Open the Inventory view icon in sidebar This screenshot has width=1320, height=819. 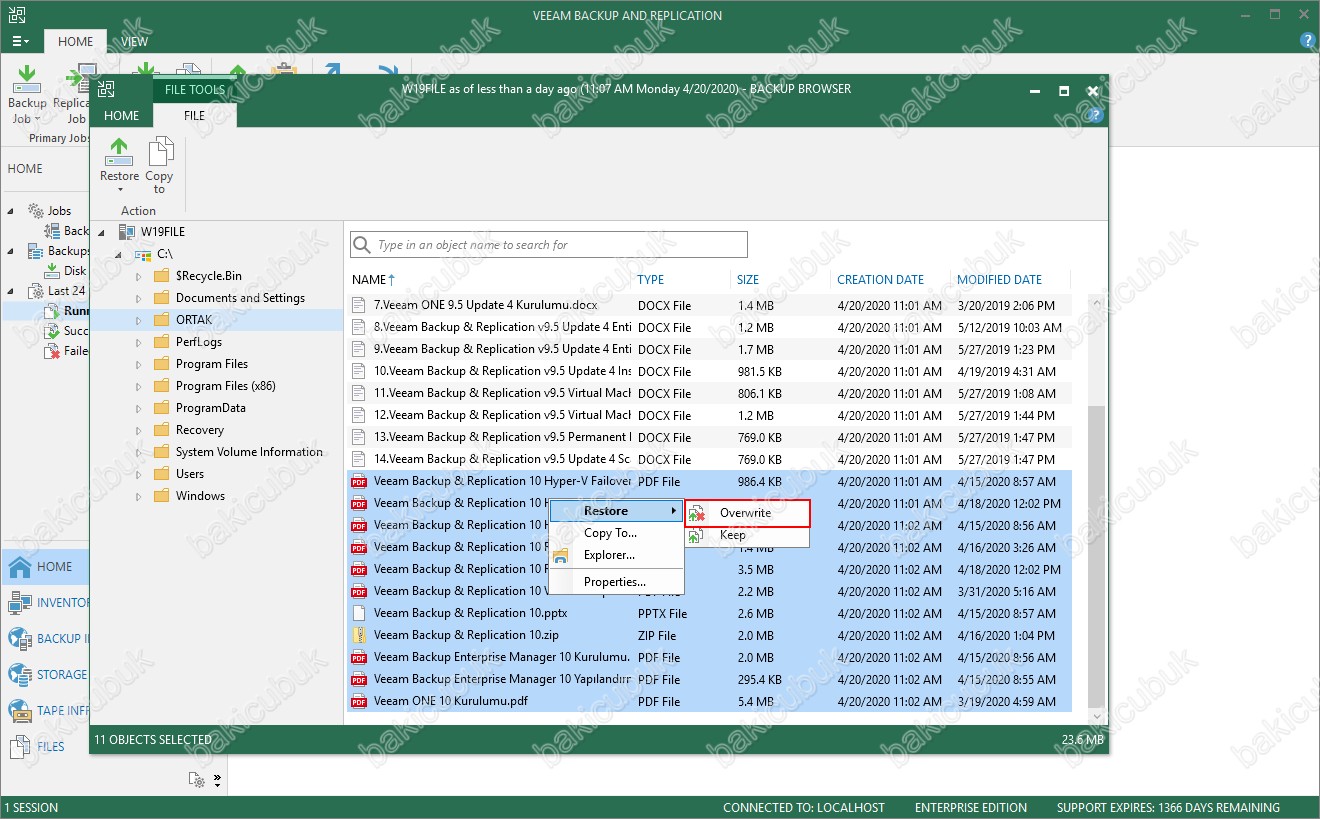[x=19, y=603]
